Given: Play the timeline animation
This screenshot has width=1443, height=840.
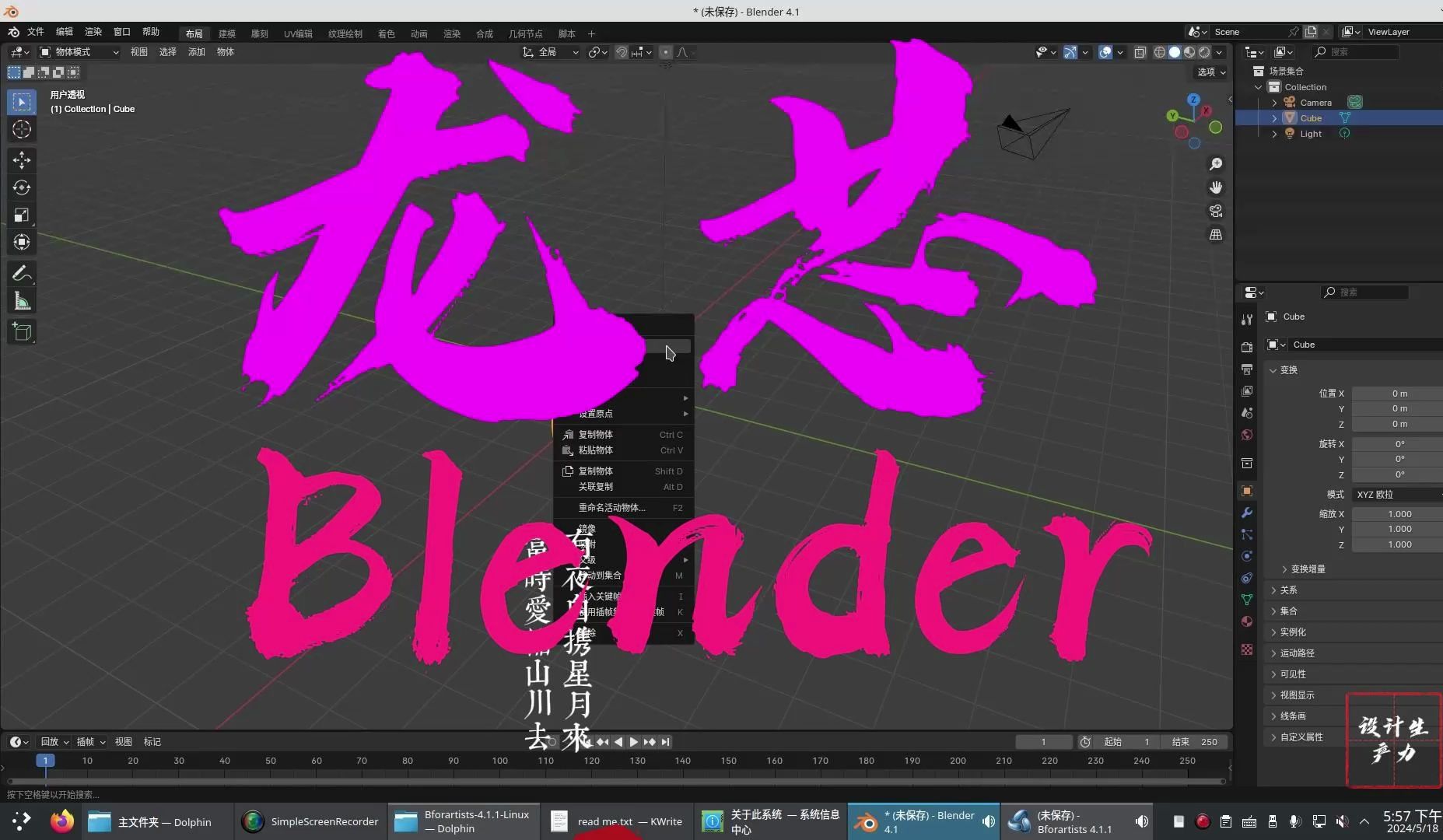Looking at the screenshot, I should click(634, 742).
